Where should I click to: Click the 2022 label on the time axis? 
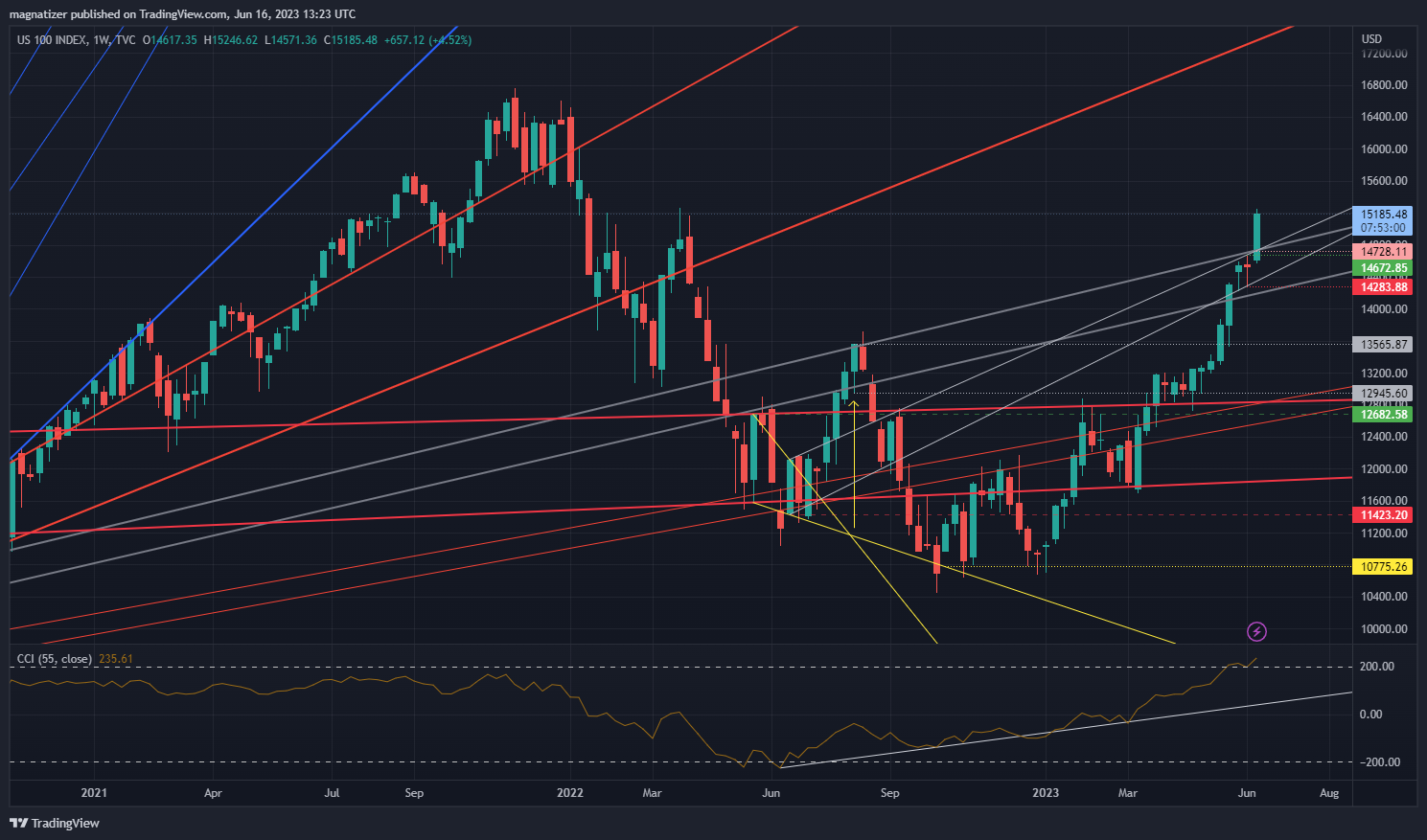click(570, 793)
